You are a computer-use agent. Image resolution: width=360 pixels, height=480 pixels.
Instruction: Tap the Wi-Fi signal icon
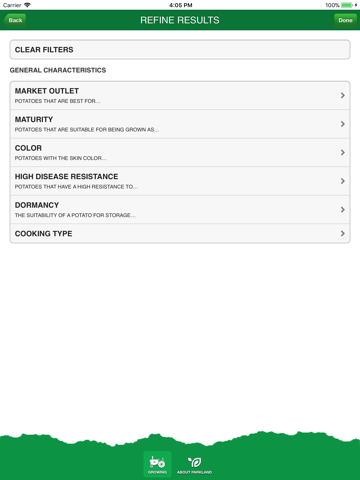pos(27,5)
